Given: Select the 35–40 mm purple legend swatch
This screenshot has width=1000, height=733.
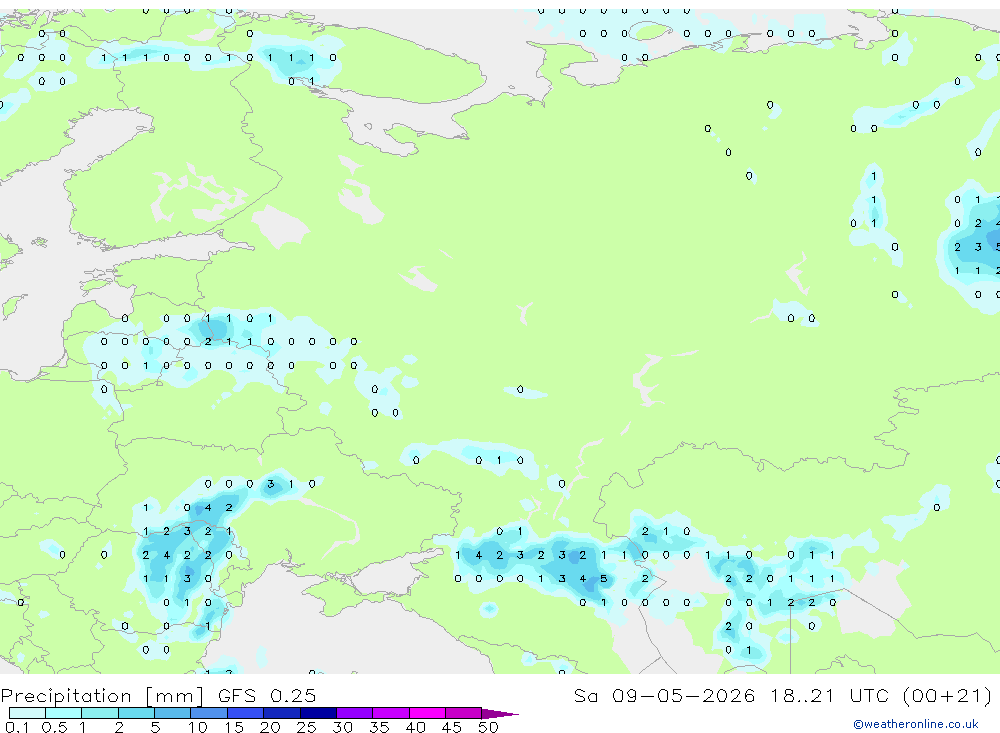Looking at the screenshot, I should coord(390,713).
